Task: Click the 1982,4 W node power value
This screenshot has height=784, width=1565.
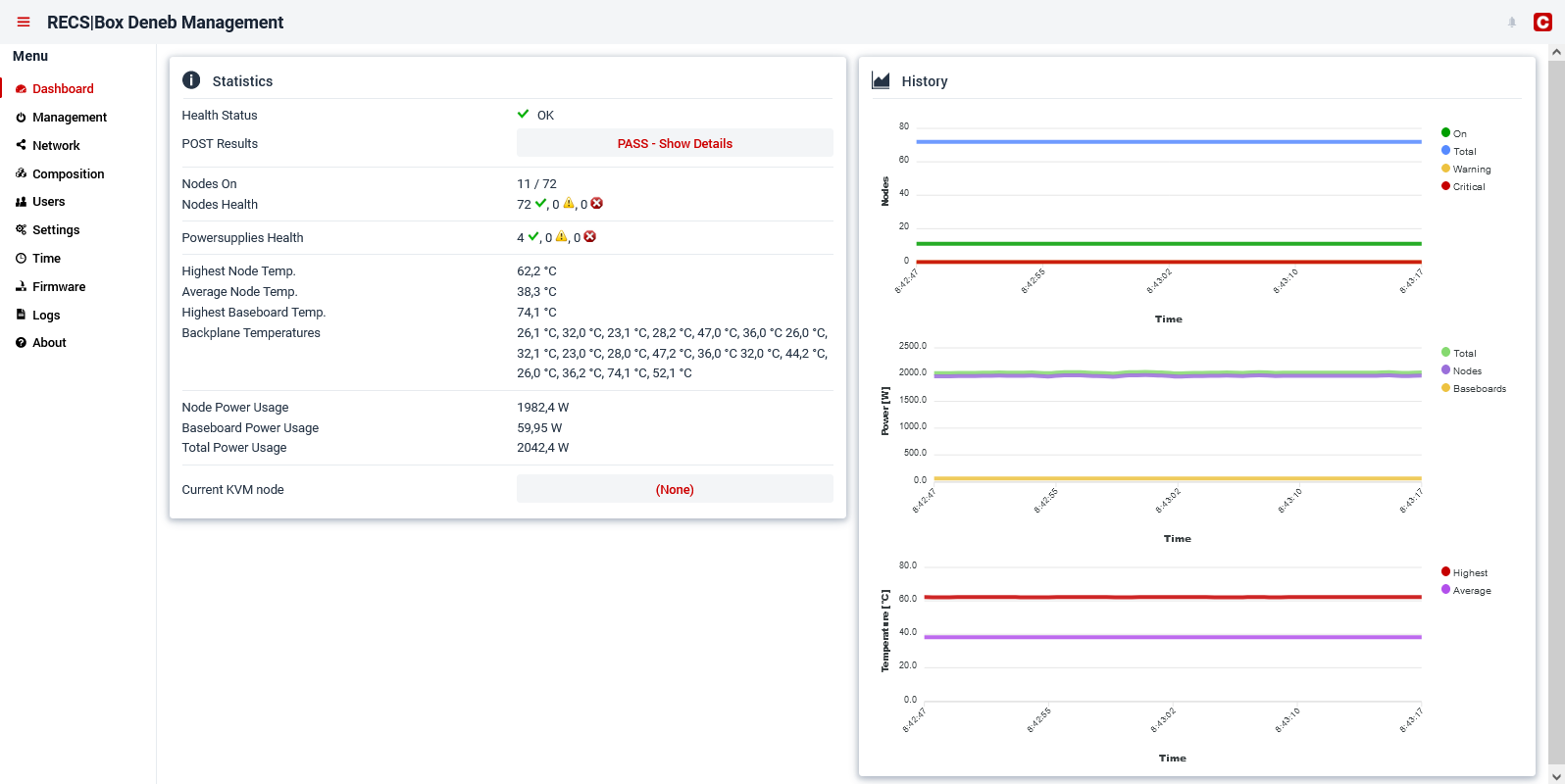Action: (542, 408)
